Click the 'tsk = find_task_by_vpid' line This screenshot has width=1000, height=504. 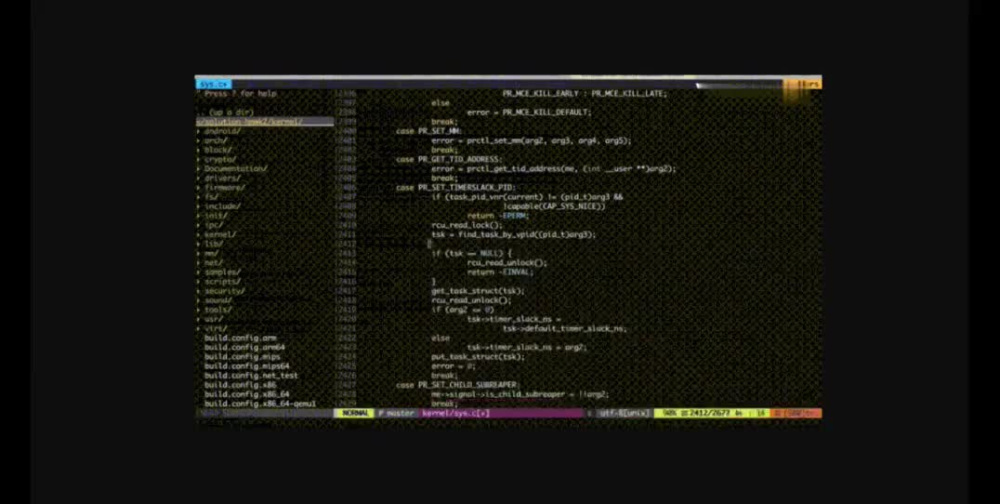(x=513, y=235)
